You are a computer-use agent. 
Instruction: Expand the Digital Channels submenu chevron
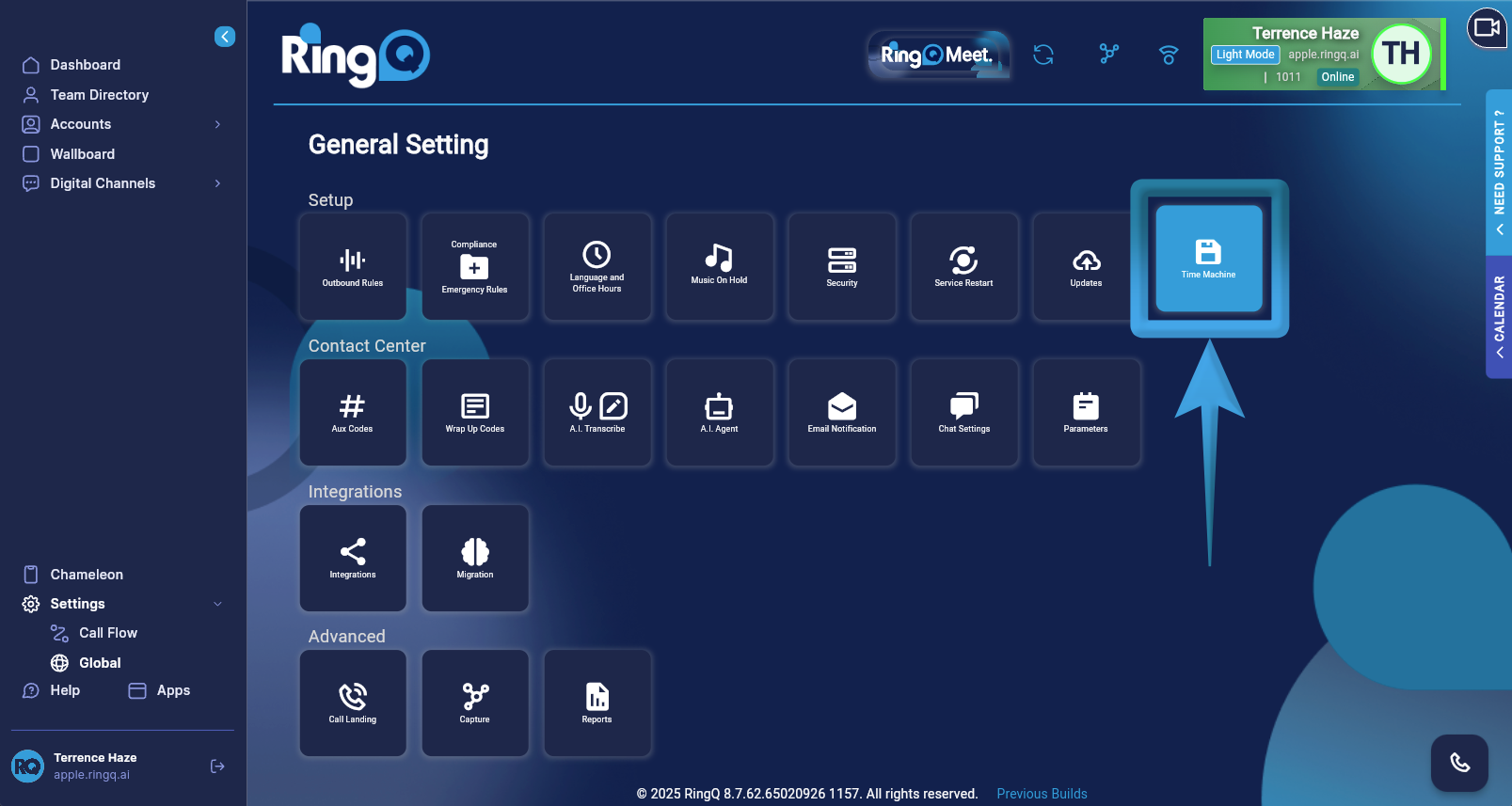pyautogui.click(x=217, y=183)
